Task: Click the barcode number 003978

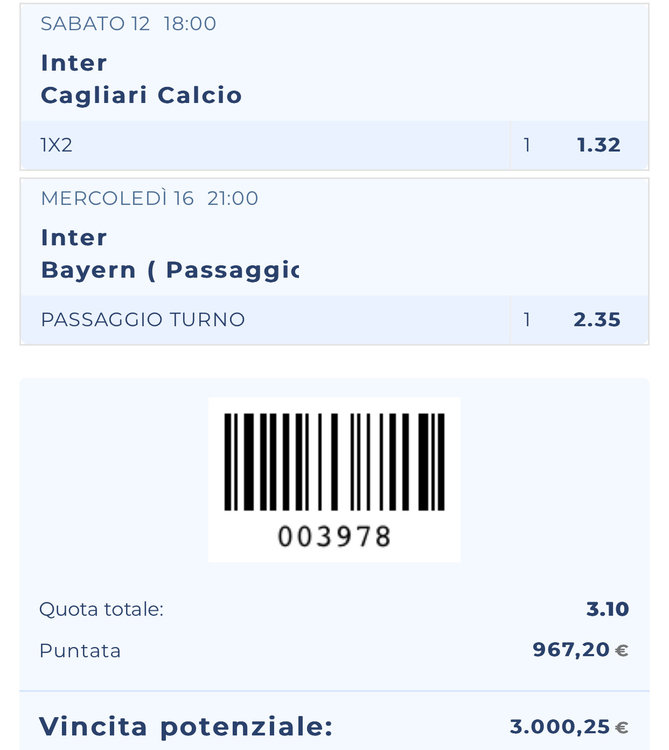Action: click(334, 538)
